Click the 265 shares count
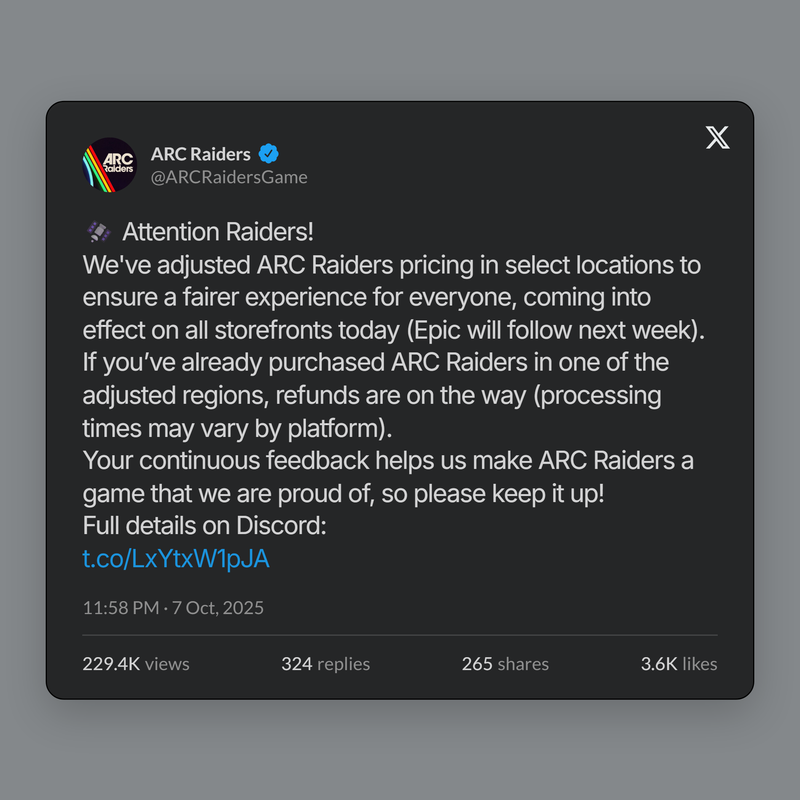Image resolution: width=800 pixels, height=800 pixels. point(505,663)
